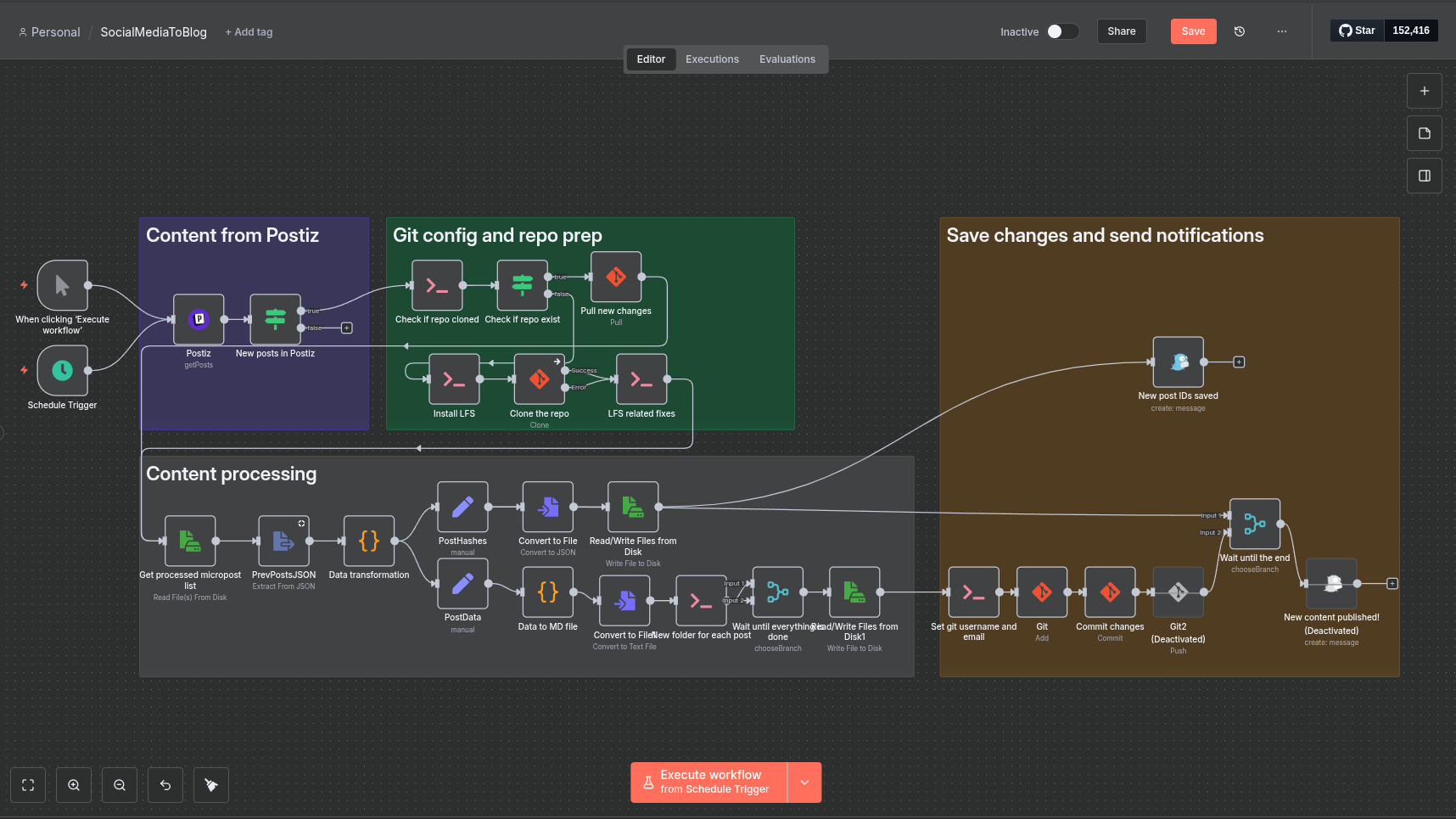Star the project on GitHub
Viewport: 1456px width, 819px height.
click(1356, 30)
